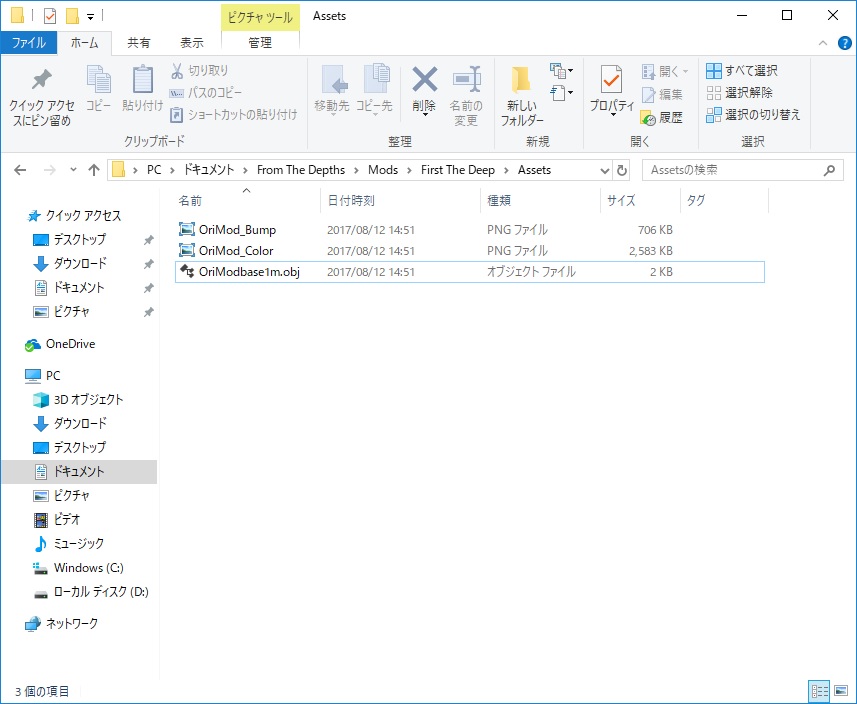The width and height of the screenshot is (857, 704).
Task: Click Pin to Quick Access icon
Action: tap(41, 81)
